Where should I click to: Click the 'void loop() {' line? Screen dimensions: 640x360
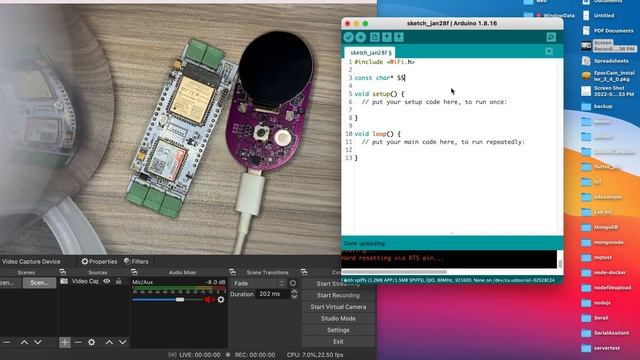pos(378,134)
